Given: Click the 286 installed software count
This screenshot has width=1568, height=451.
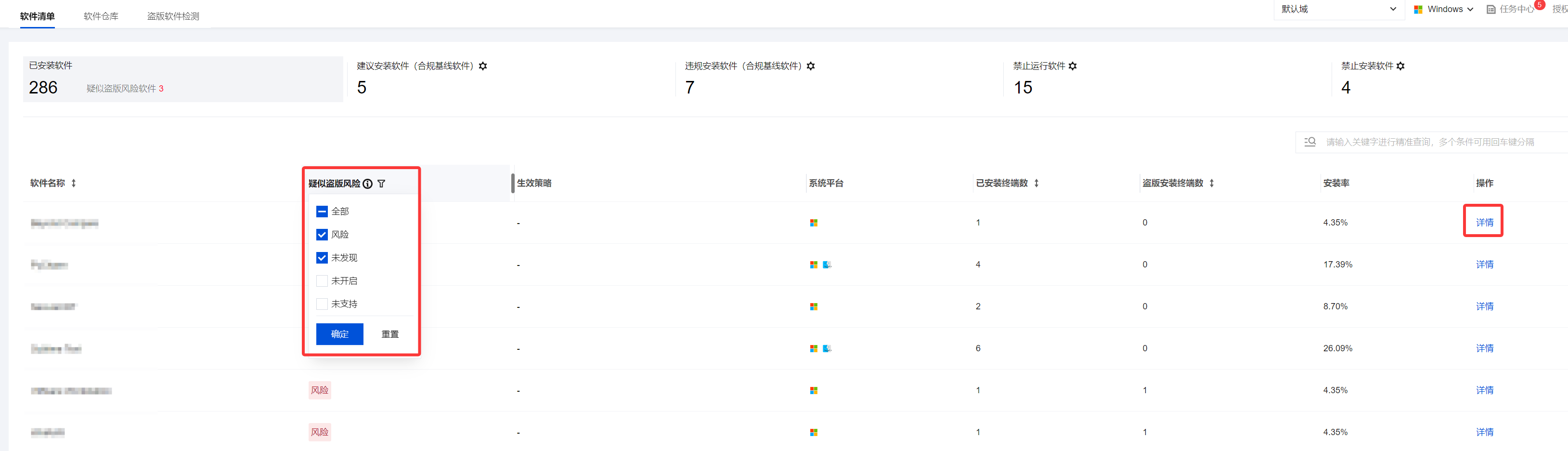Looking at the screenshot, I should point(43,88).
